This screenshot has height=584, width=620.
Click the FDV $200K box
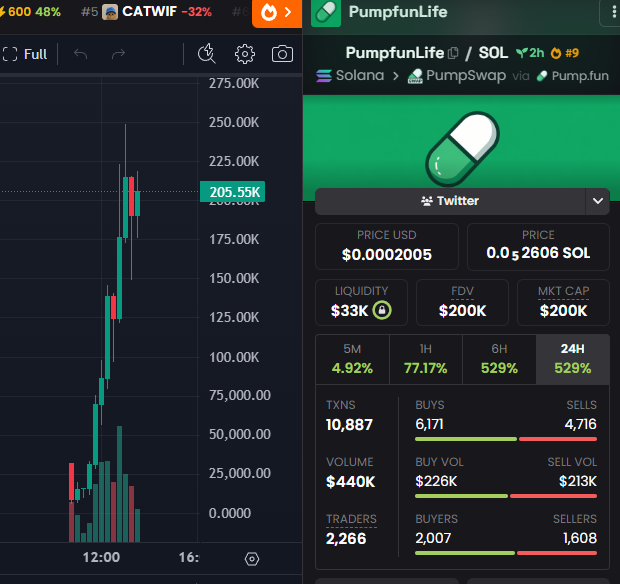click(462, 302)
